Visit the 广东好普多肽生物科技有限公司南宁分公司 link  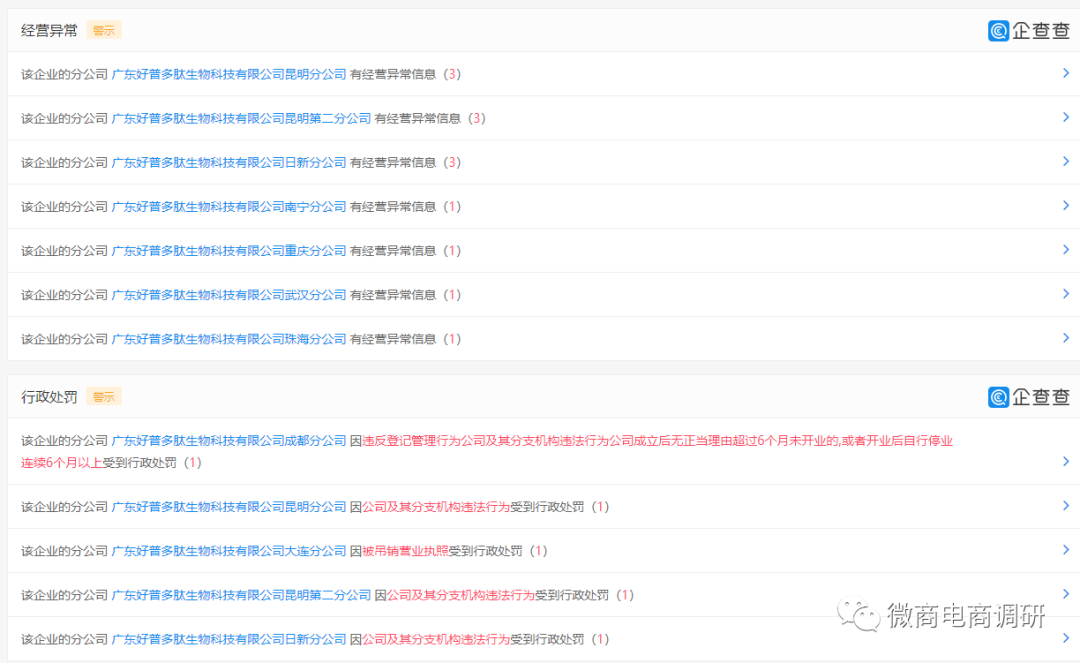[x=229, y=207]
